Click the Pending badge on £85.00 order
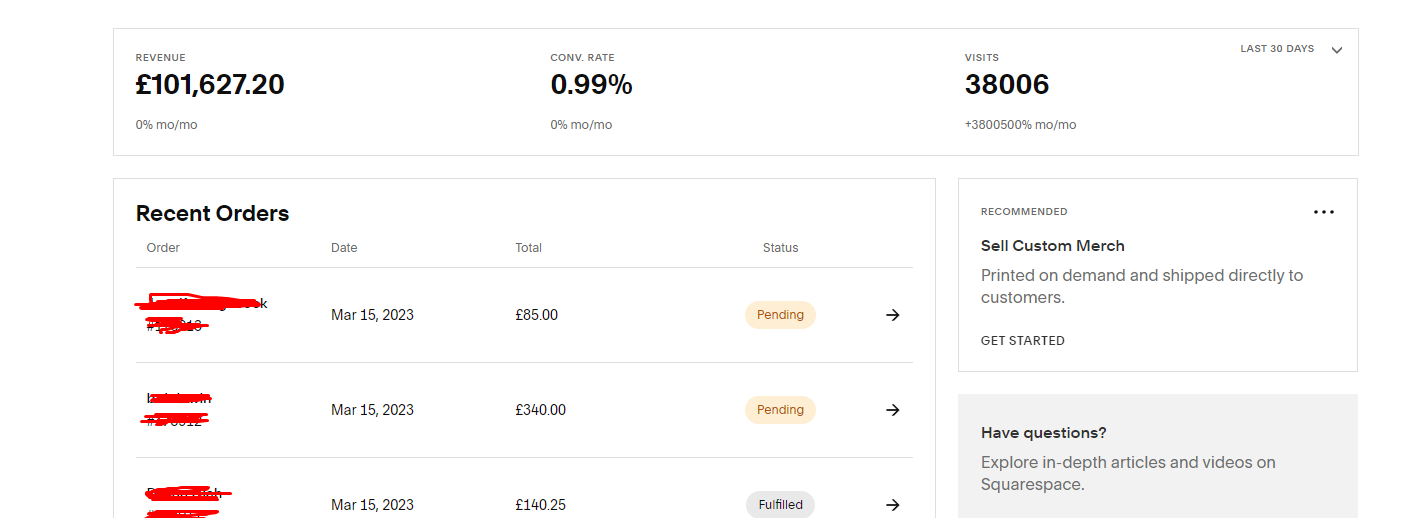This screenshot has height=518, width=1408. tap(780, 315)
